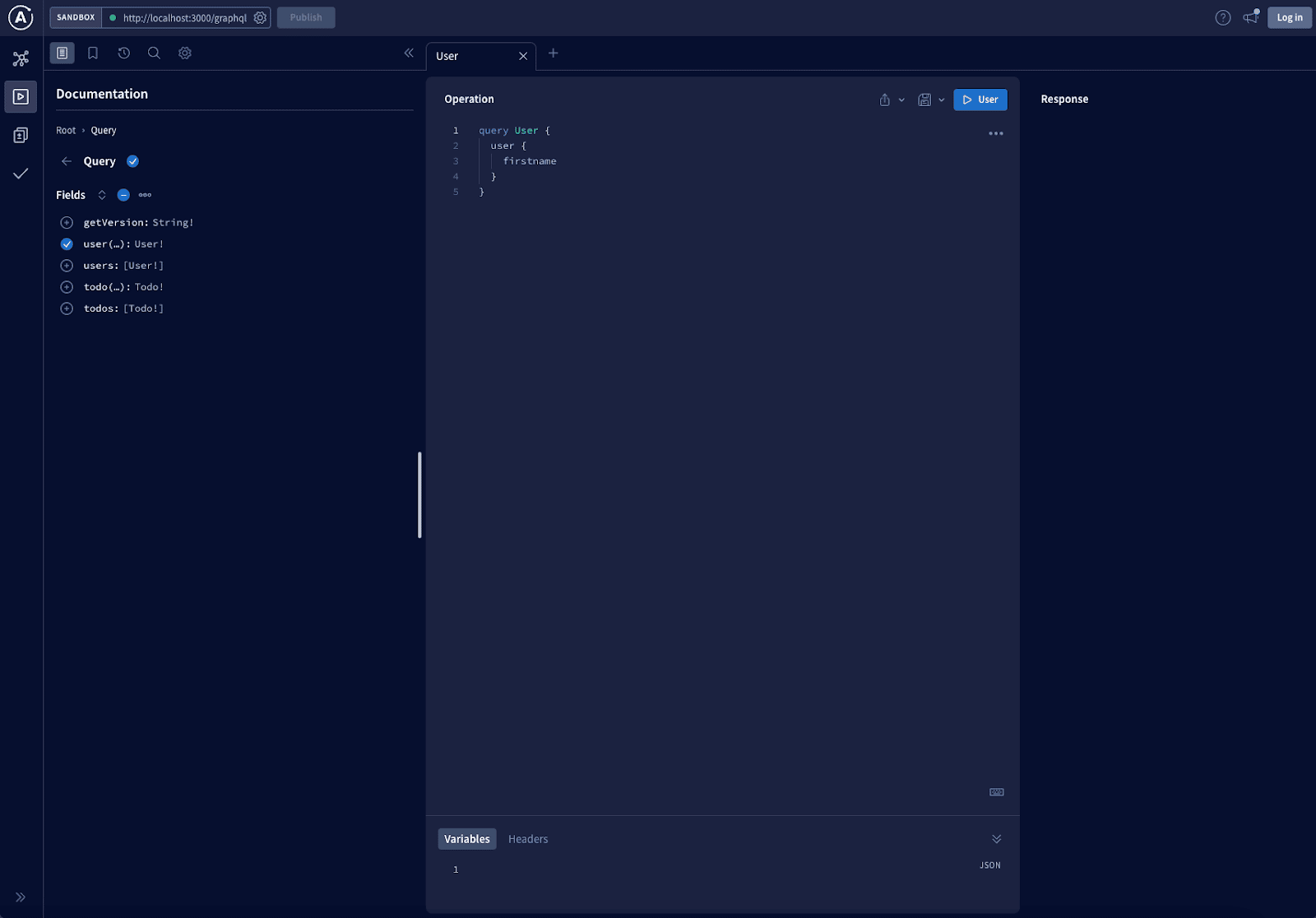Select the checklist icon in the sidebar
This screenshot has height=918, width=1316.
(x=20, y=174)
